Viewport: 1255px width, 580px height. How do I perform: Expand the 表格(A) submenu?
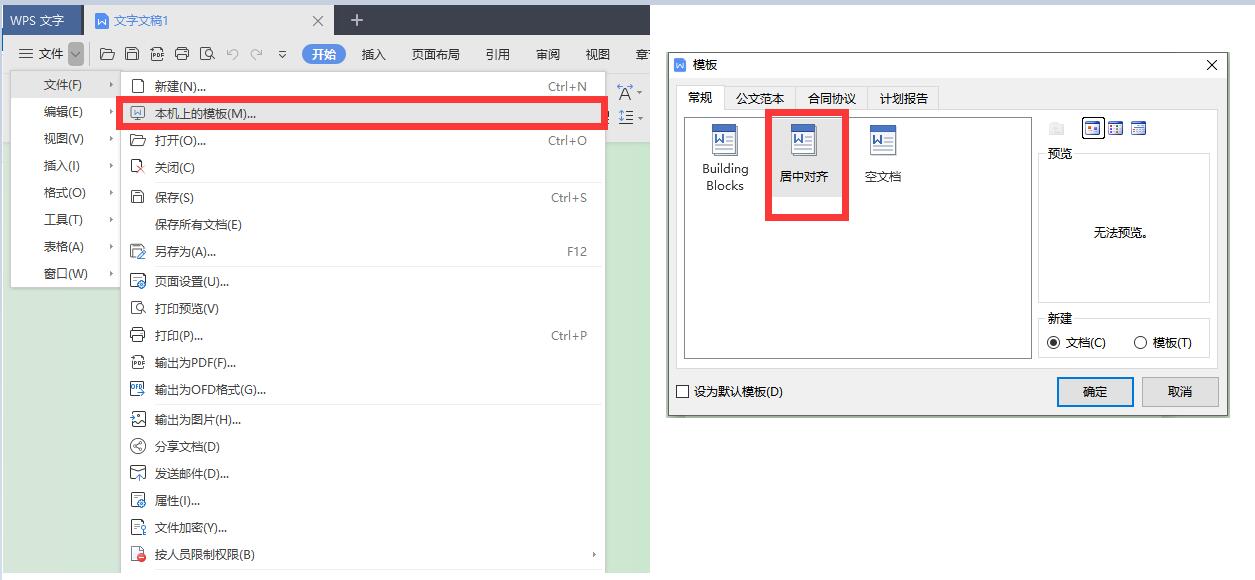(x=61, y=246)
